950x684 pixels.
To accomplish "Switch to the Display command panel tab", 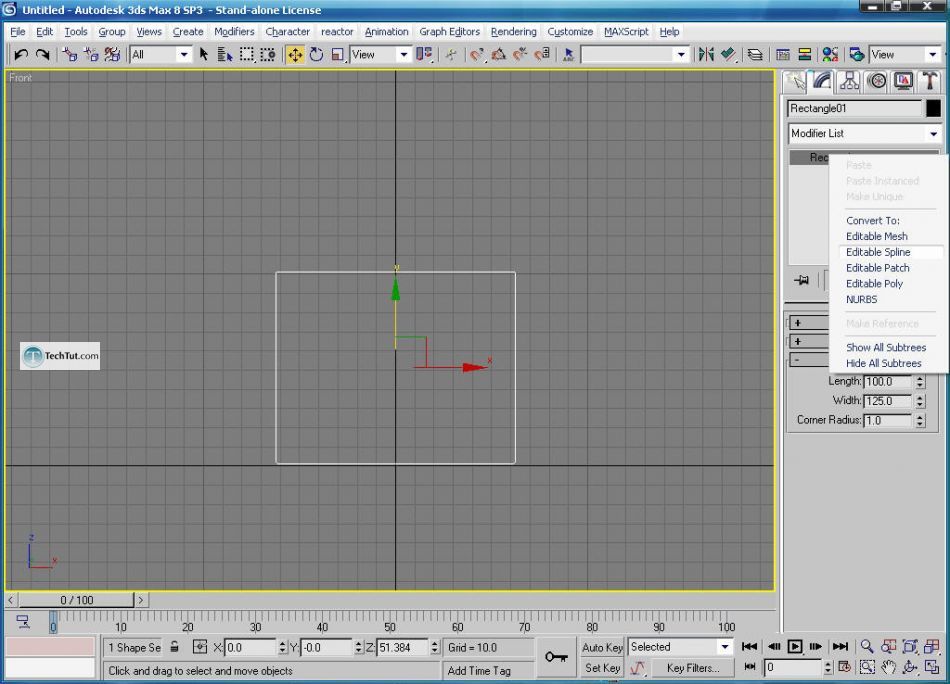I will click(x=903, y=82).
